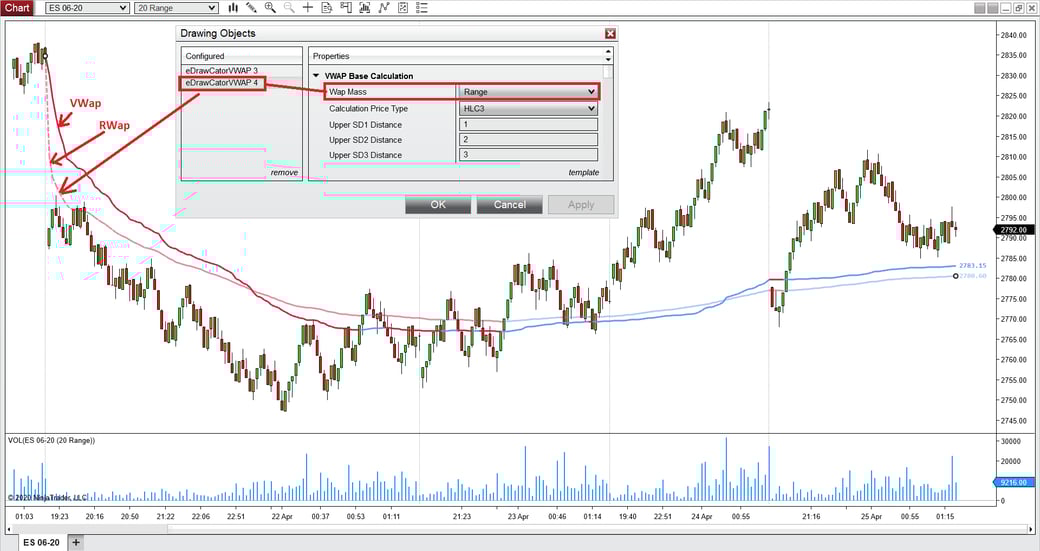Open the instrument dropdown ES 06-20

click(x=87, y=8)
